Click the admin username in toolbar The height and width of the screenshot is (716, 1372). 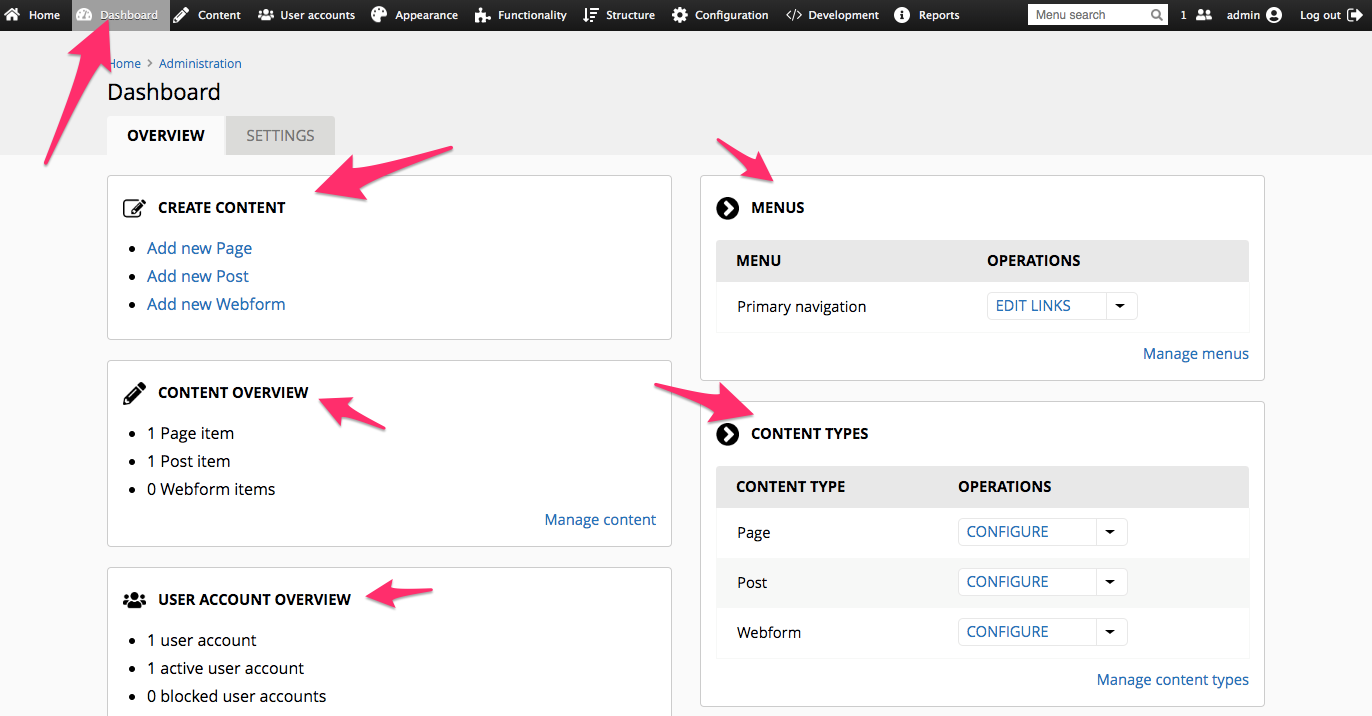pos(1243,15)
